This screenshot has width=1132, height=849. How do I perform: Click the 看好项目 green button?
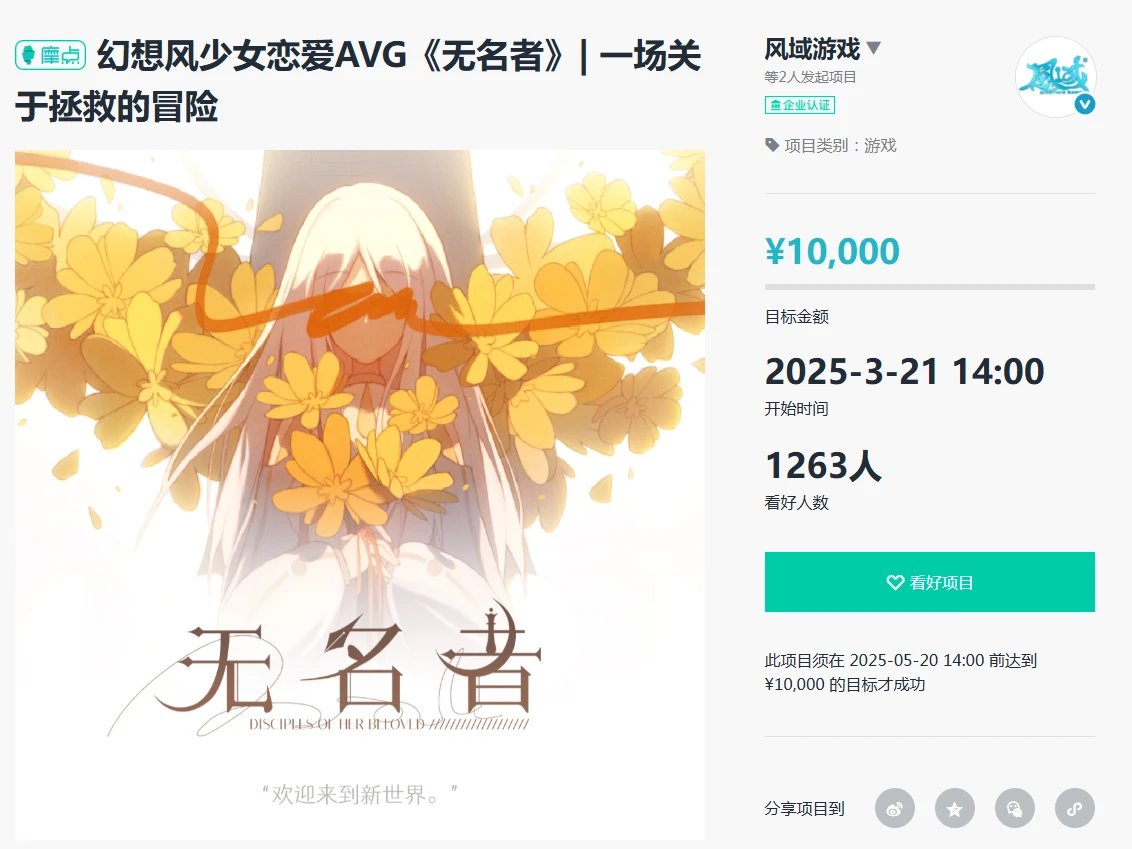coord(930,582)
